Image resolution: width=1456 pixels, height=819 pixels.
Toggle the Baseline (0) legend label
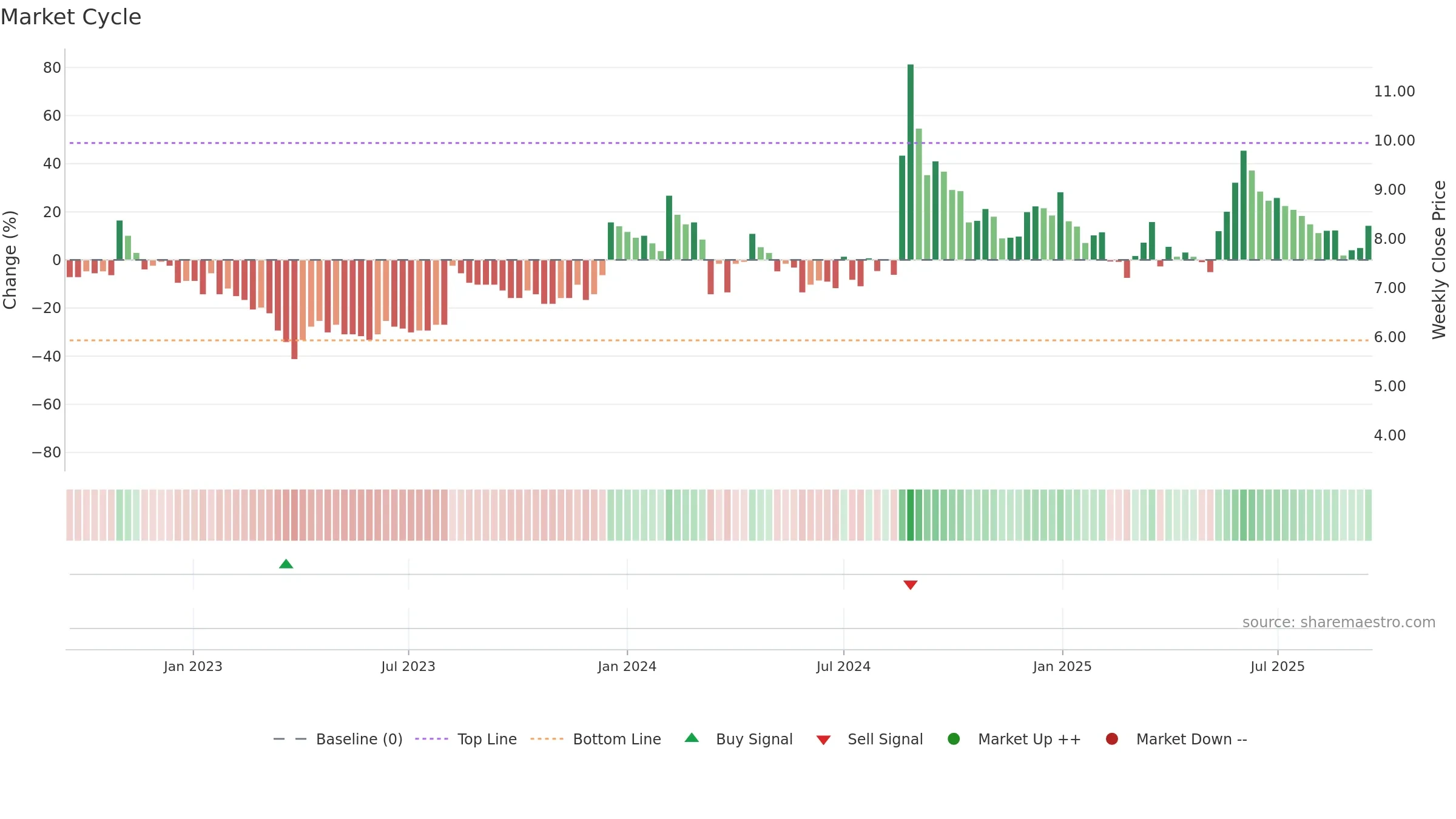click(359, 739)
